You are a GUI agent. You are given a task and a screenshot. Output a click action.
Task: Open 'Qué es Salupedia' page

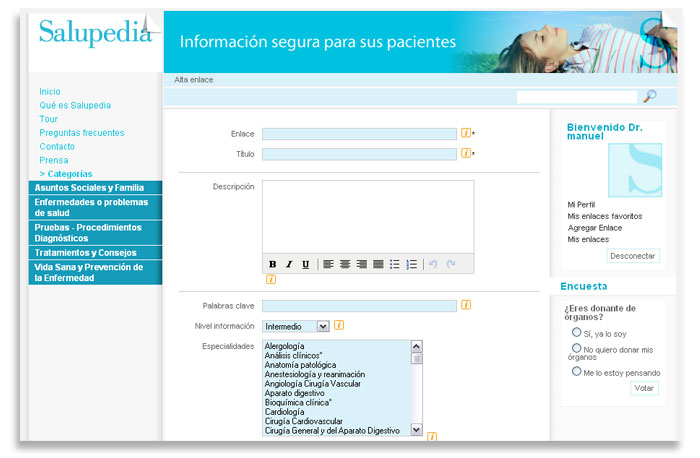[x=75, y=105]
